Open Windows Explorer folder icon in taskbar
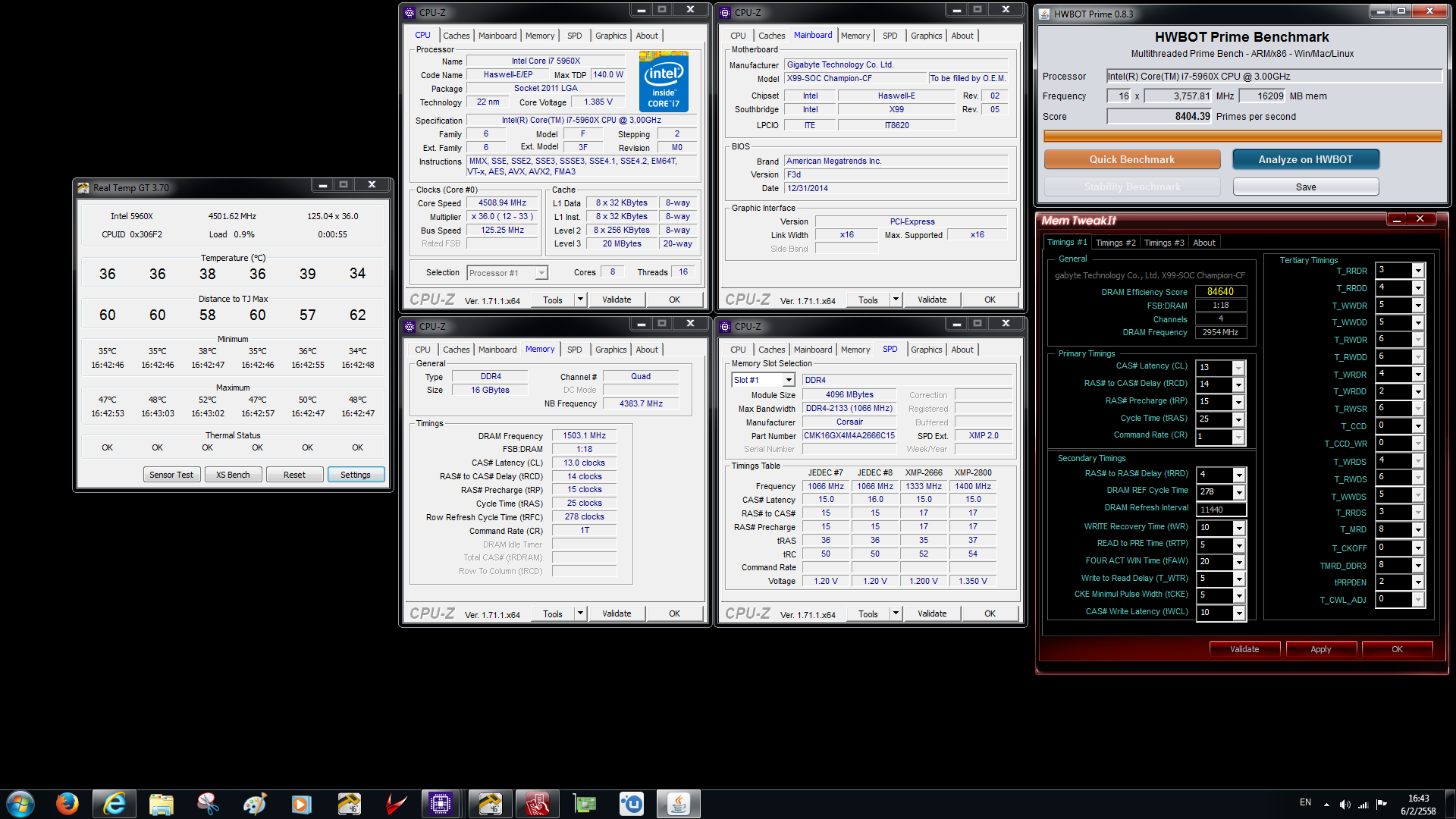The width and height of the screenshot is (1456, 819). (x=162, y=803)
